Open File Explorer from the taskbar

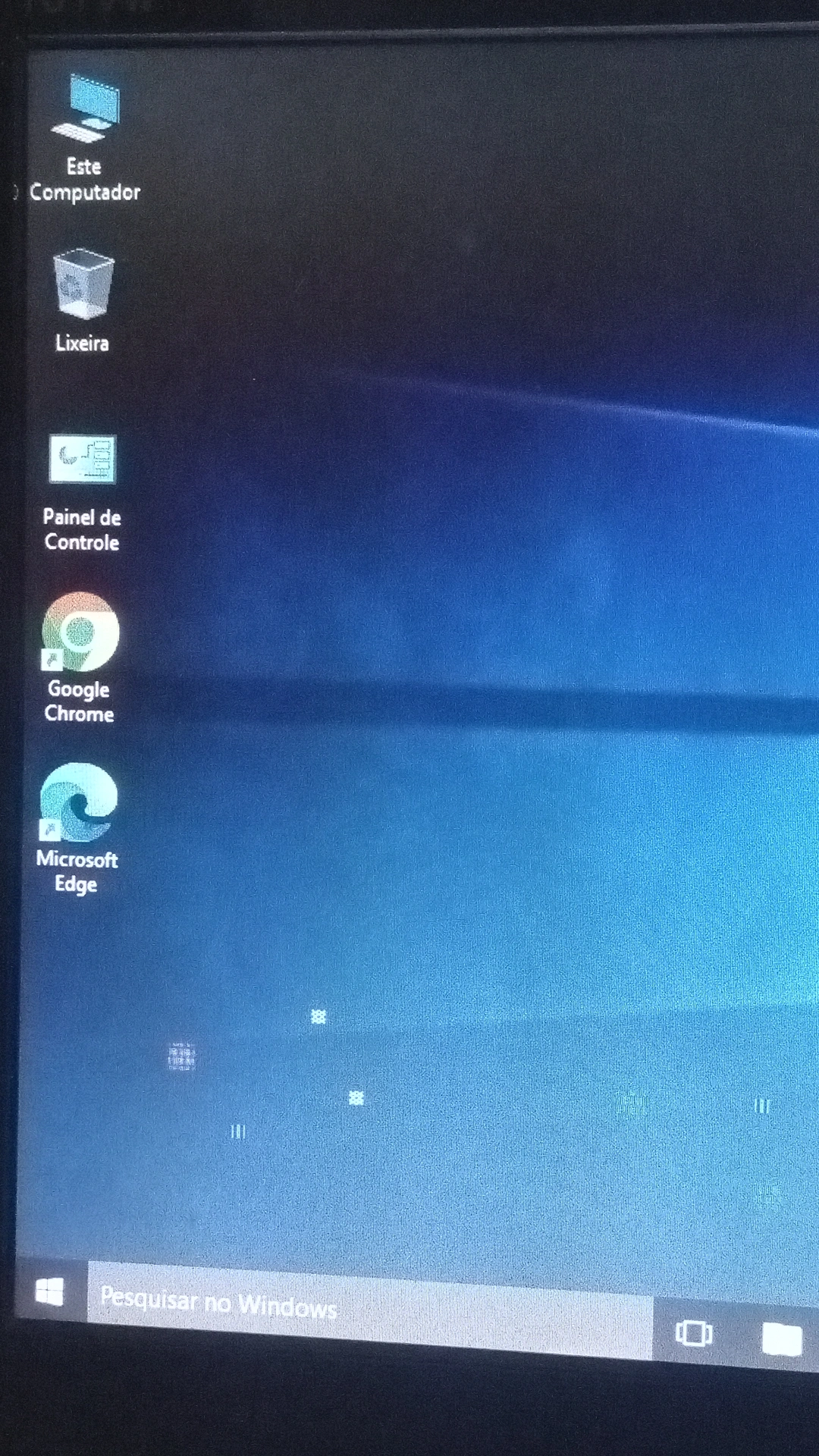[782, 1339]
